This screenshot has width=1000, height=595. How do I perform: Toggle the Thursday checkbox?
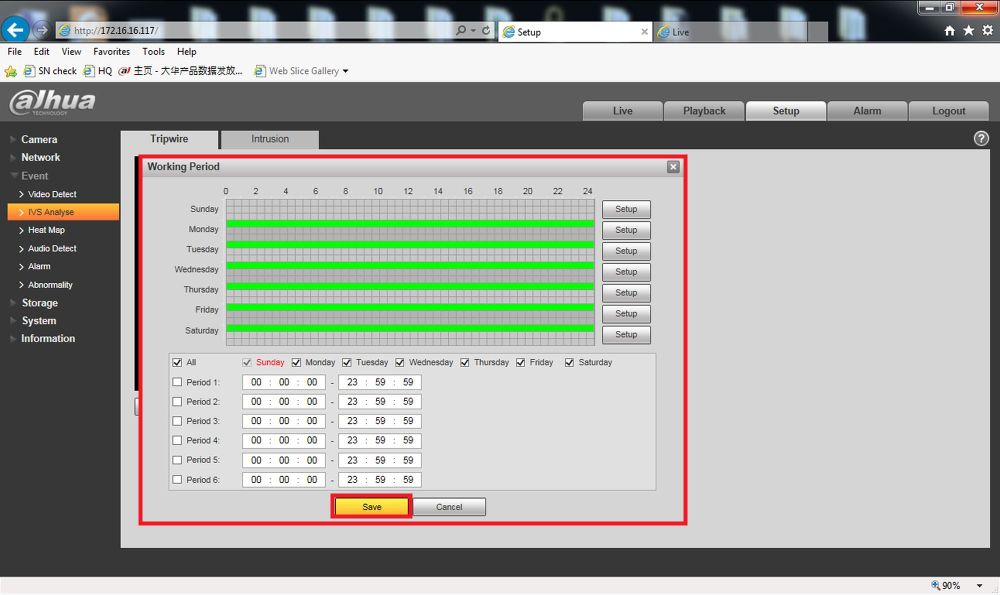[465, 362]
